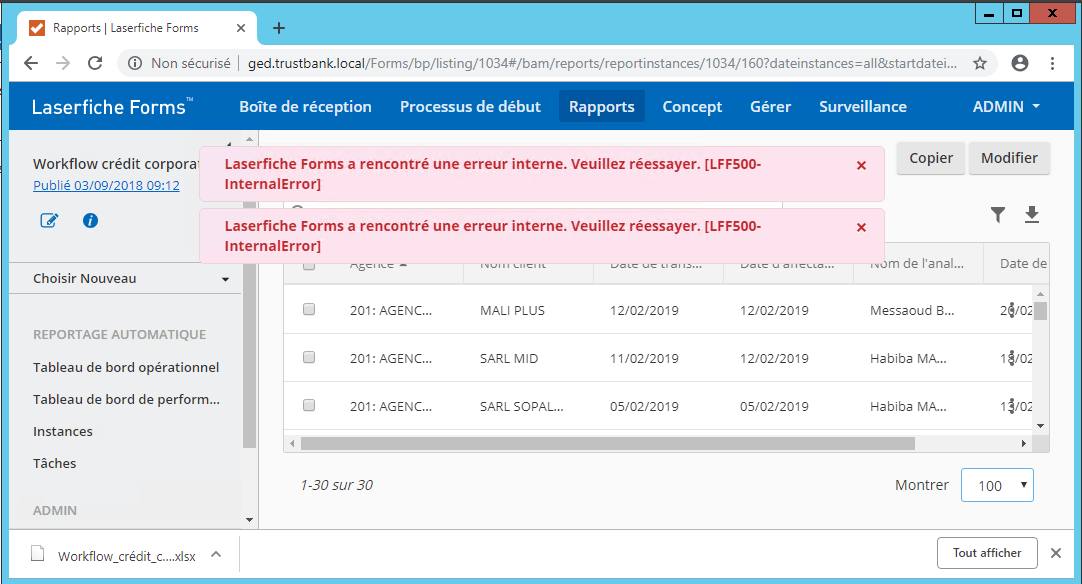Viewport: 1082px width, 584px height.
Task: Click the Copier button
Action: [931, 158]
